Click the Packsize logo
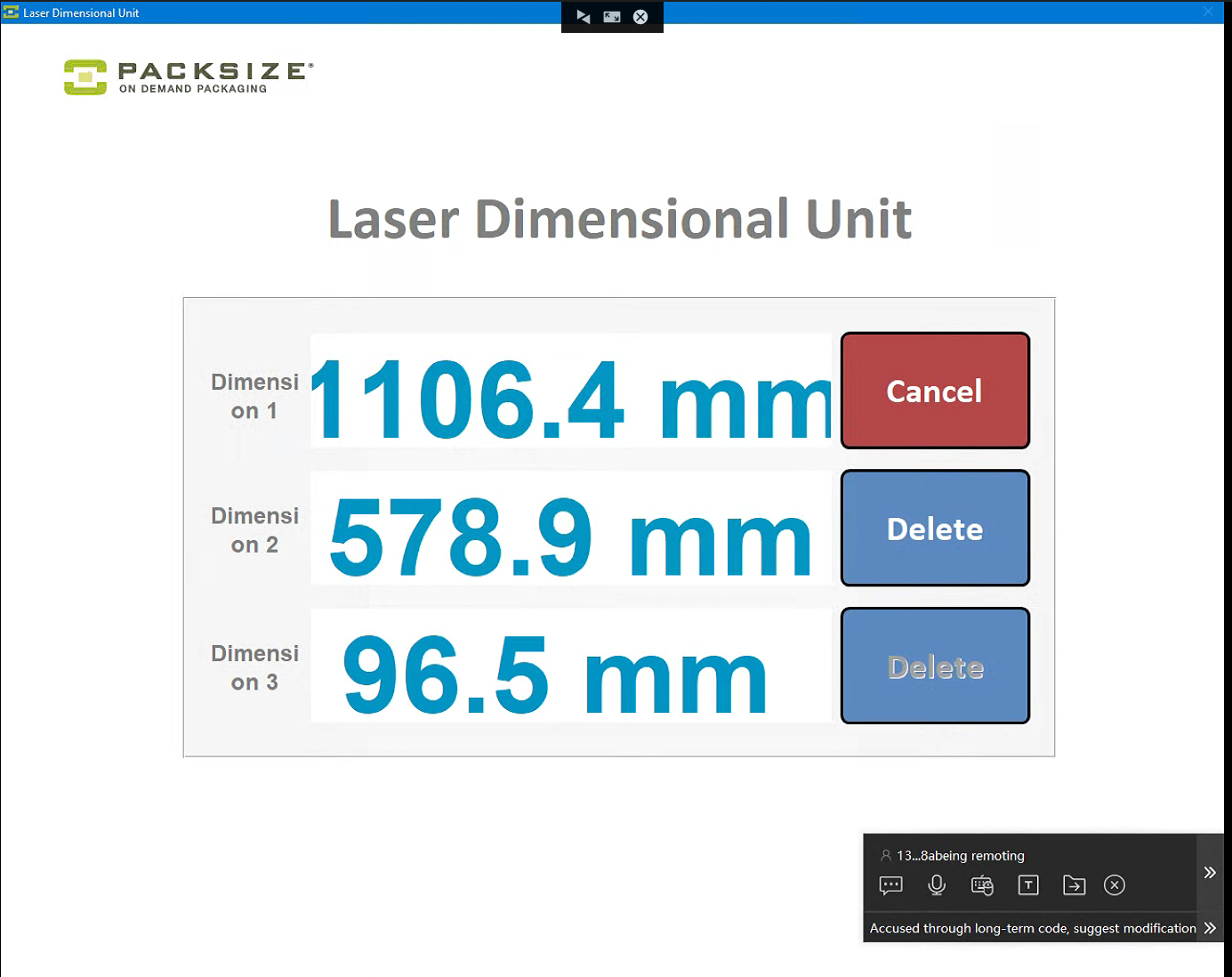The image size is (1232, 977). pyautogui.click(x=188, y=77)
